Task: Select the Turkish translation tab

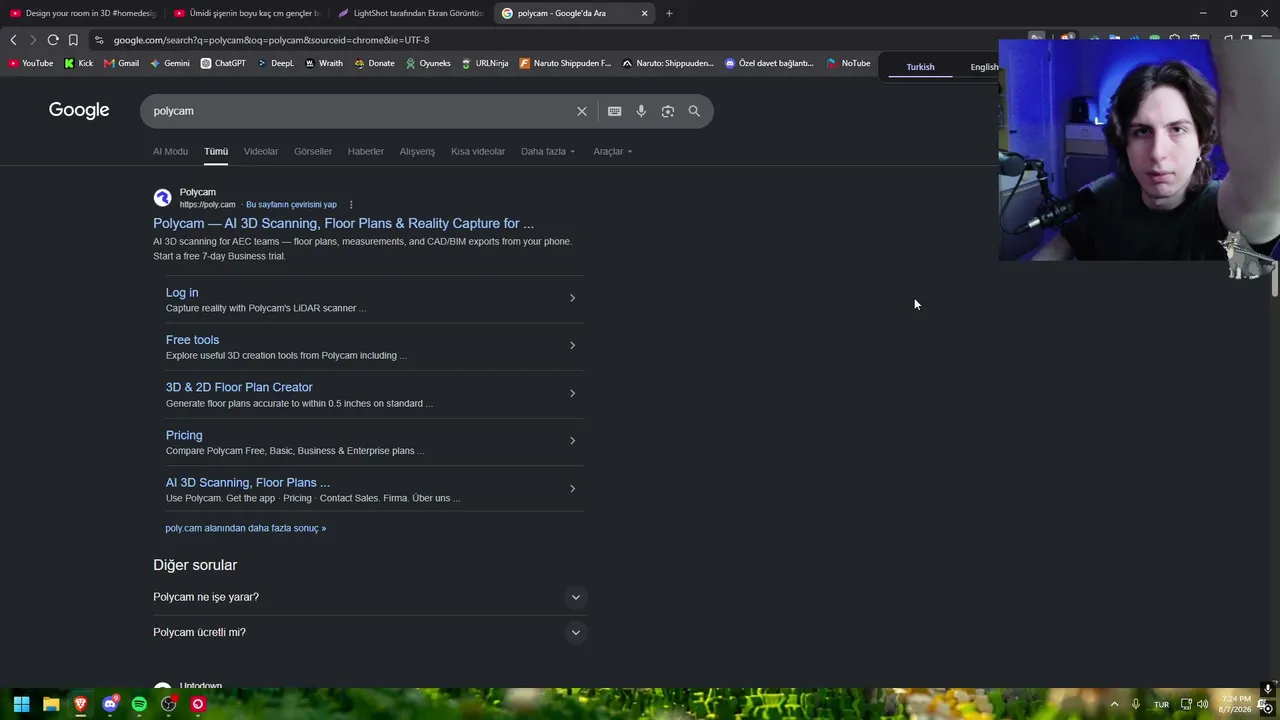Action: pyautogui.click(x=920, y=67)
